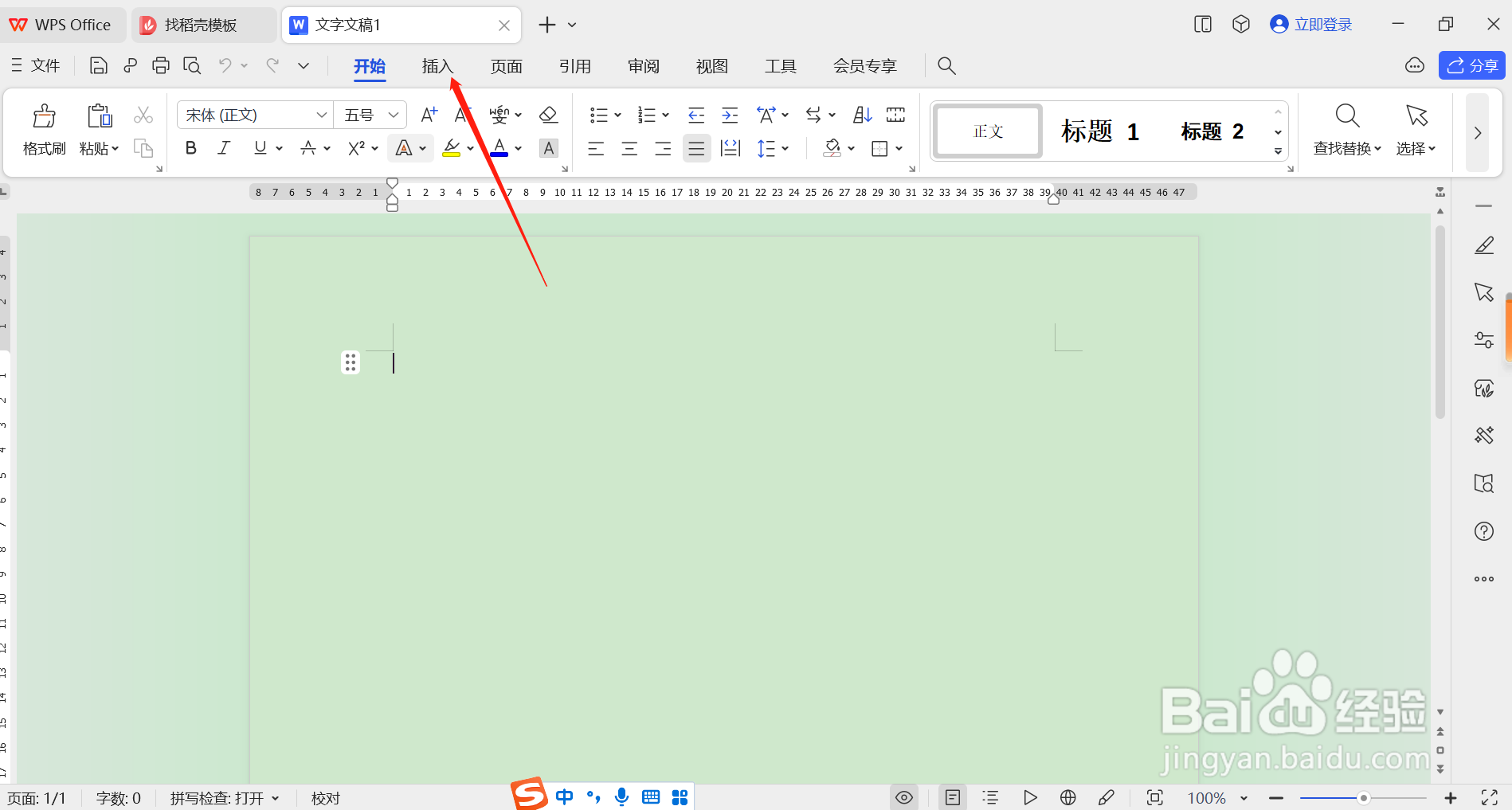1512x810 pixels.
Task: Expand the line spacing dropdown
Action: click(785, 148)
